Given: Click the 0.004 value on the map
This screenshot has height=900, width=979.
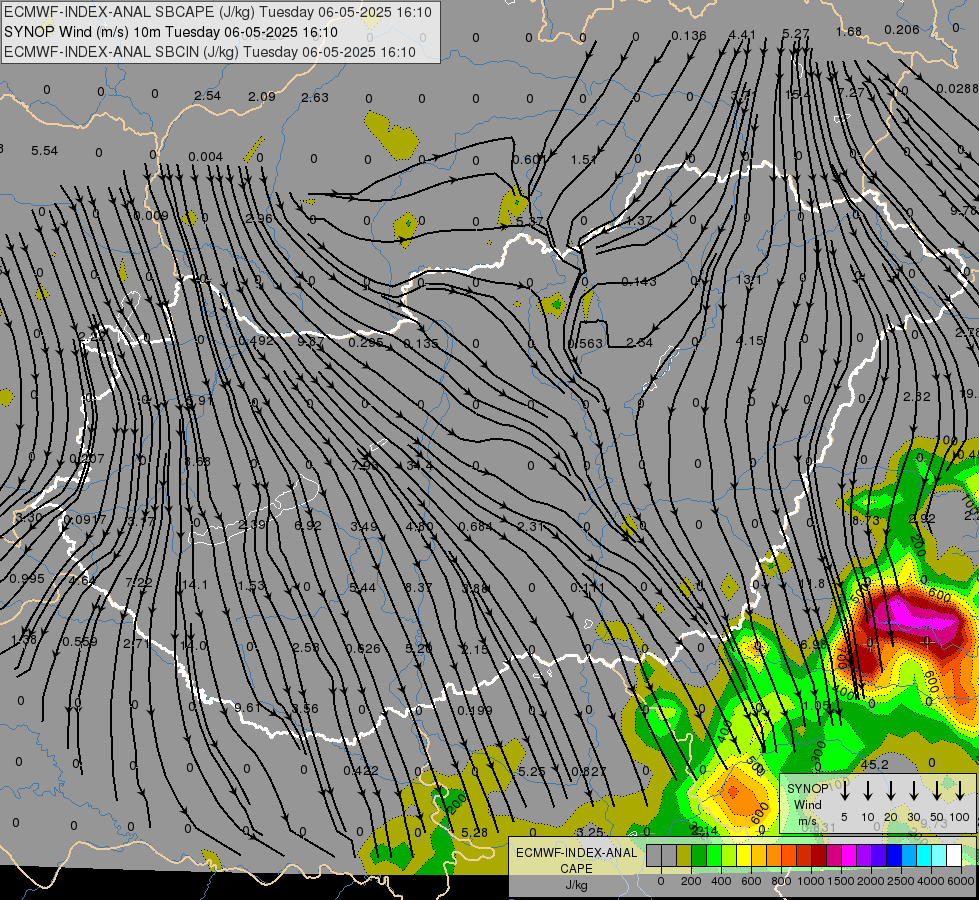Looking at the screenshot, I should coord(205,156).
